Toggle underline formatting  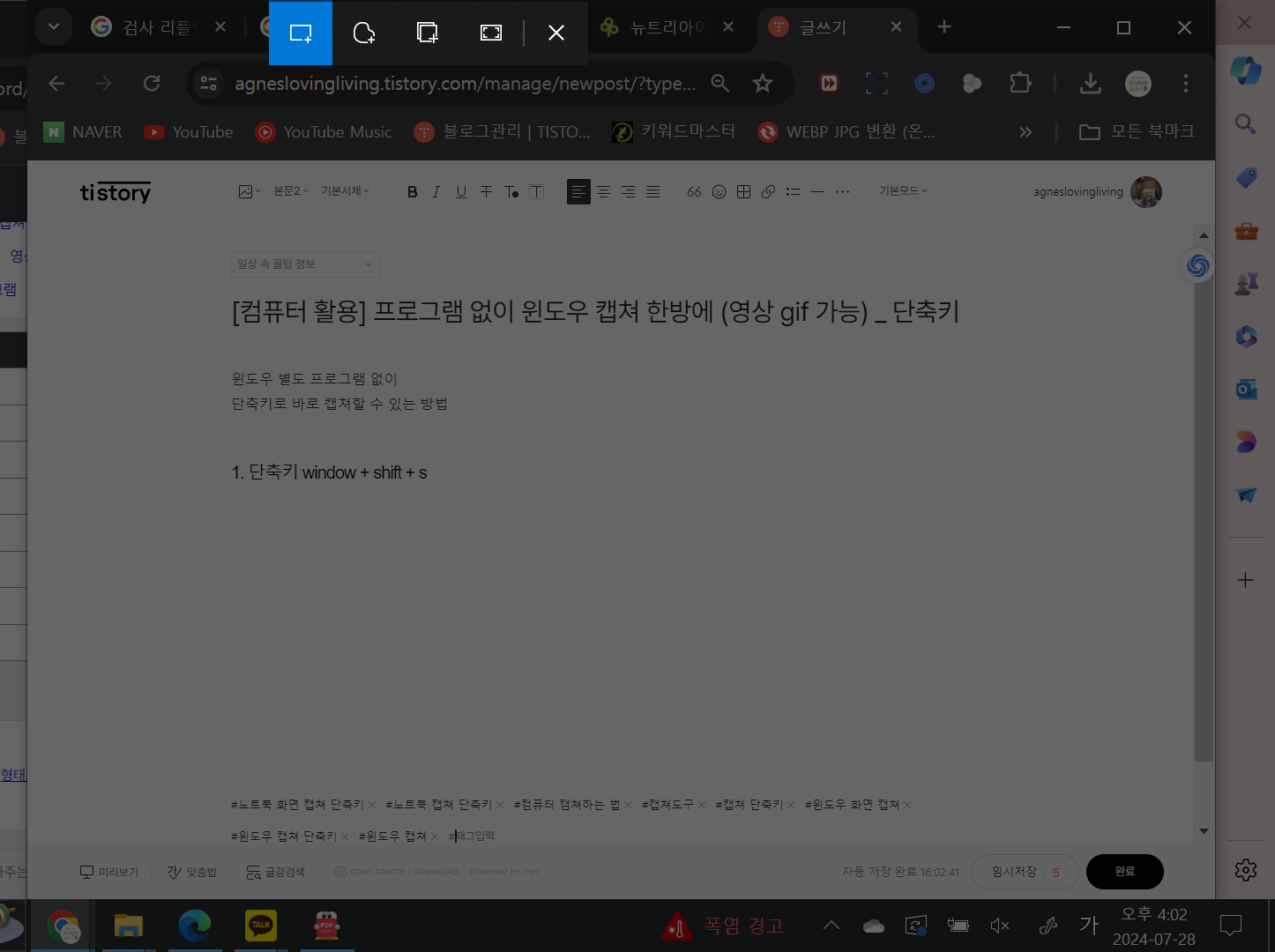coord(461,191)
